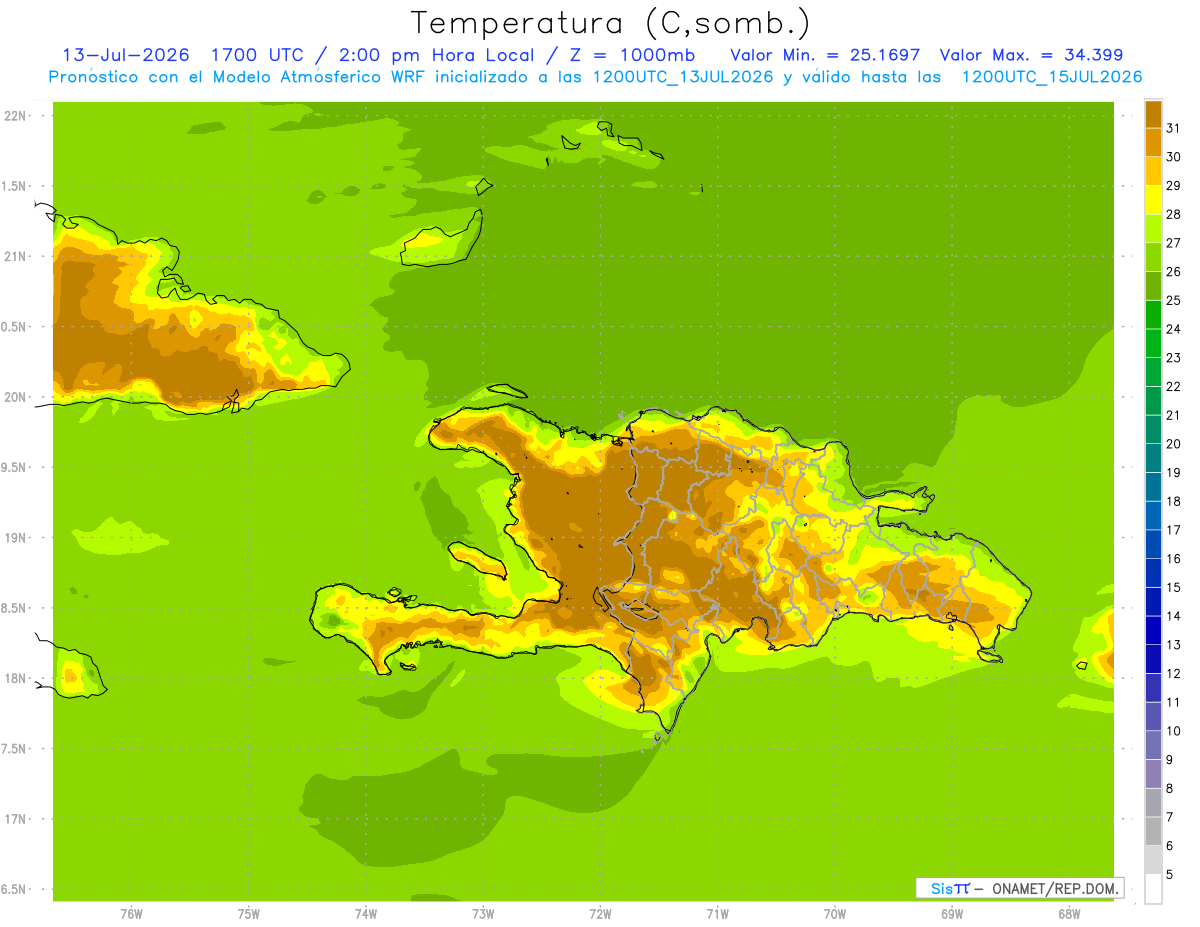Click "1200UTC_13JUL2026" initialization time text
The width and height of the screenshot is (1200, 927).
click(x=683, y=77)
